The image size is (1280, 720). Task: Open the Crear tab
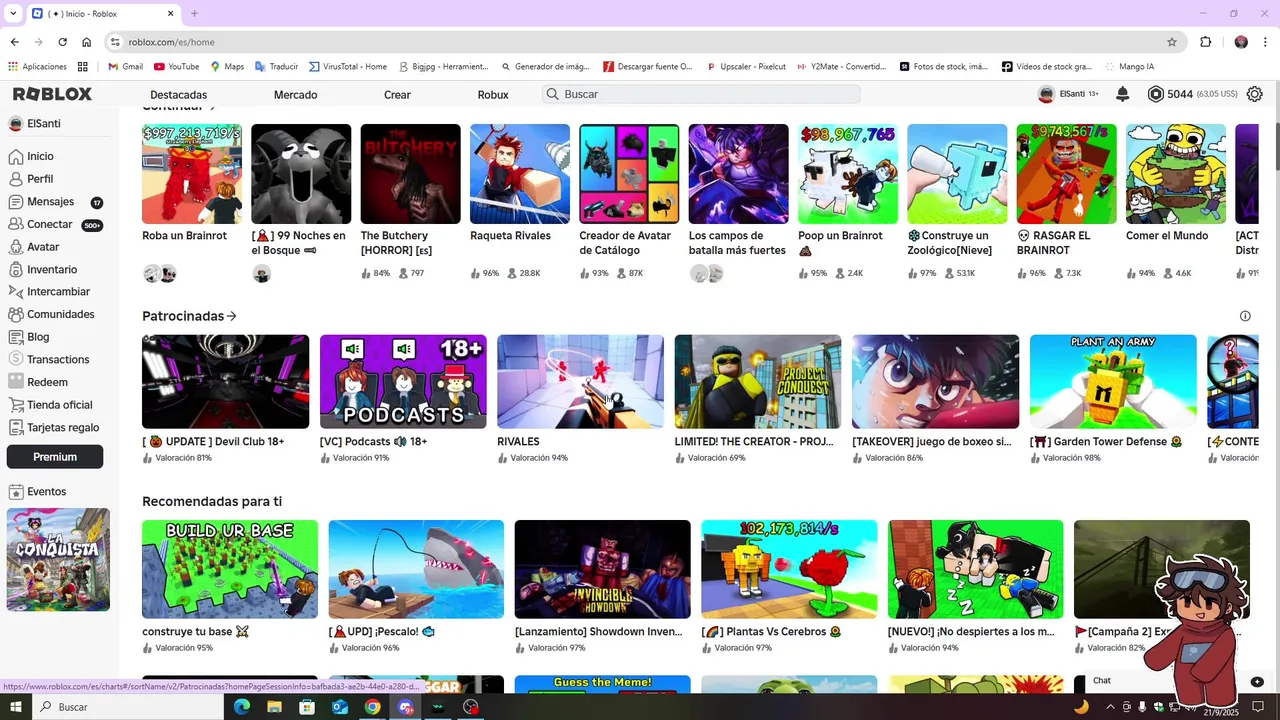[397, 95]
